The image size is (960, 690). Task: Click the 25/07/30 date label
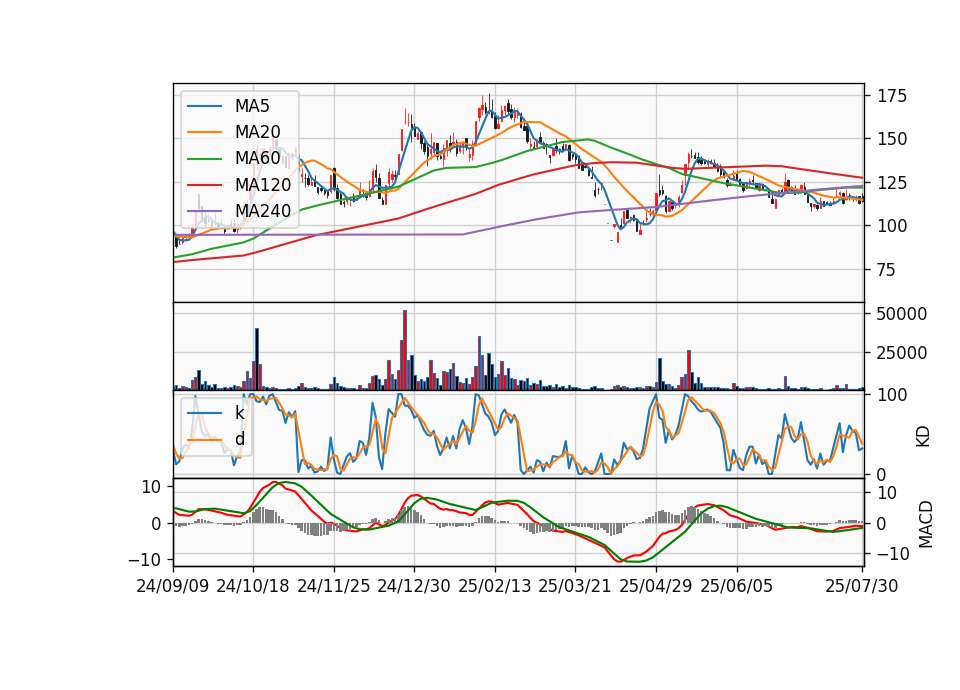pos(862,586)
